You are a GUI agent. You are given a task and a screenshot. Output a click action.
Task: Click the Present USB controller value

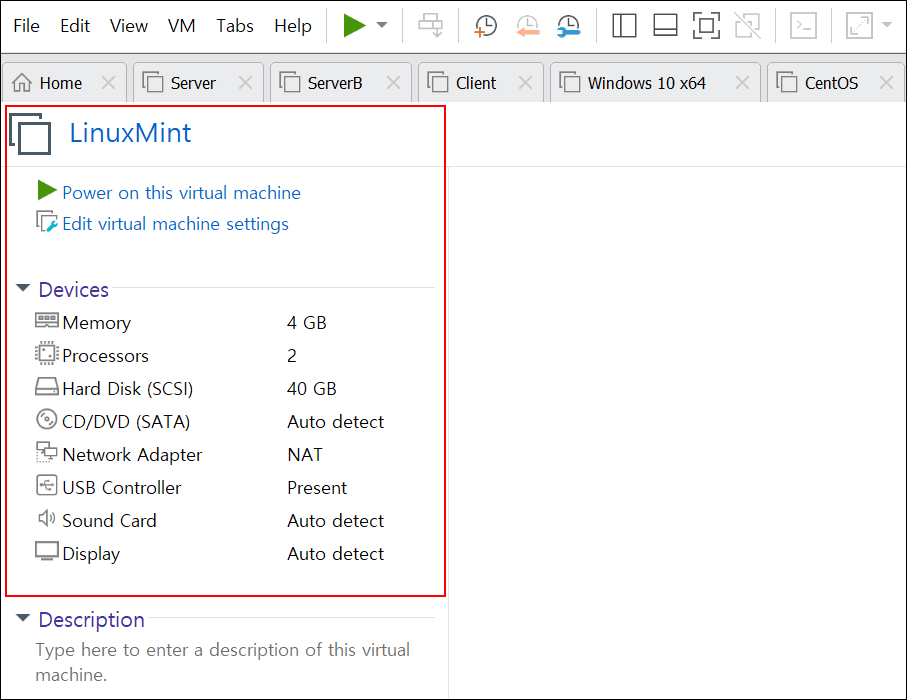click(317, 488)
